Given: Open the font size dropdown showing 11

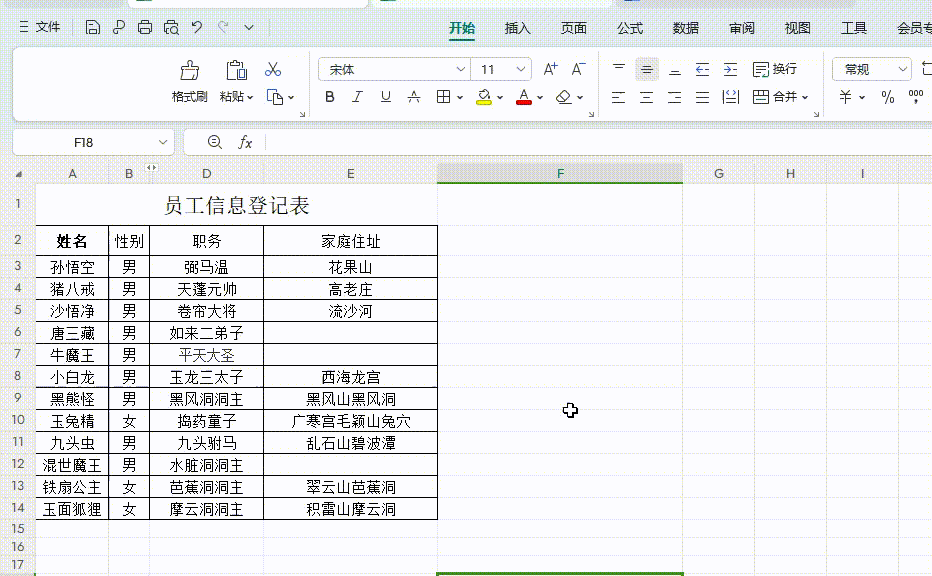Looking at the screenshot, I should (521, 70).
